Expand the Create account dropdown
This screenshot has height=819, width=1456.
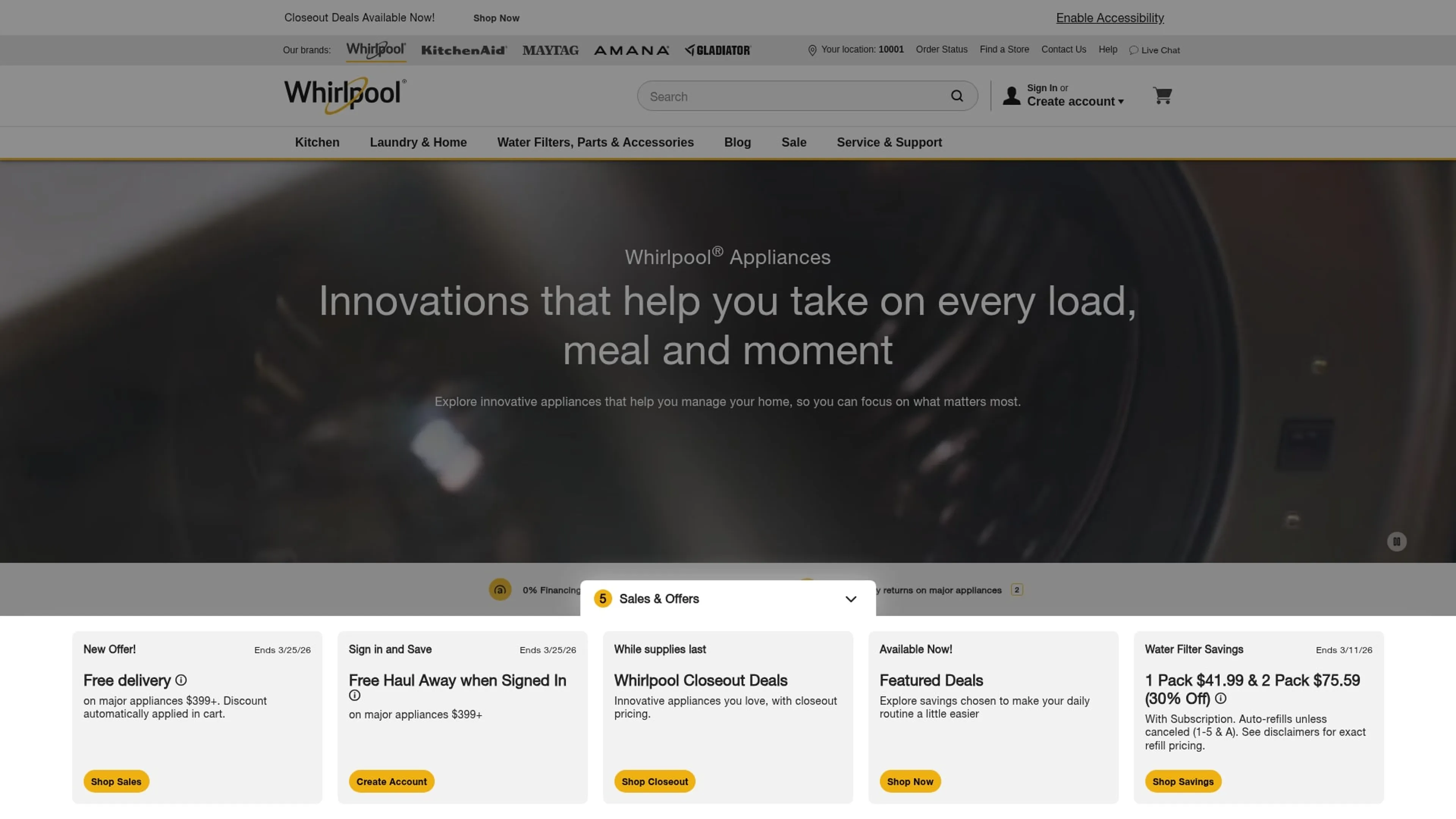[x=1075, y=101]
